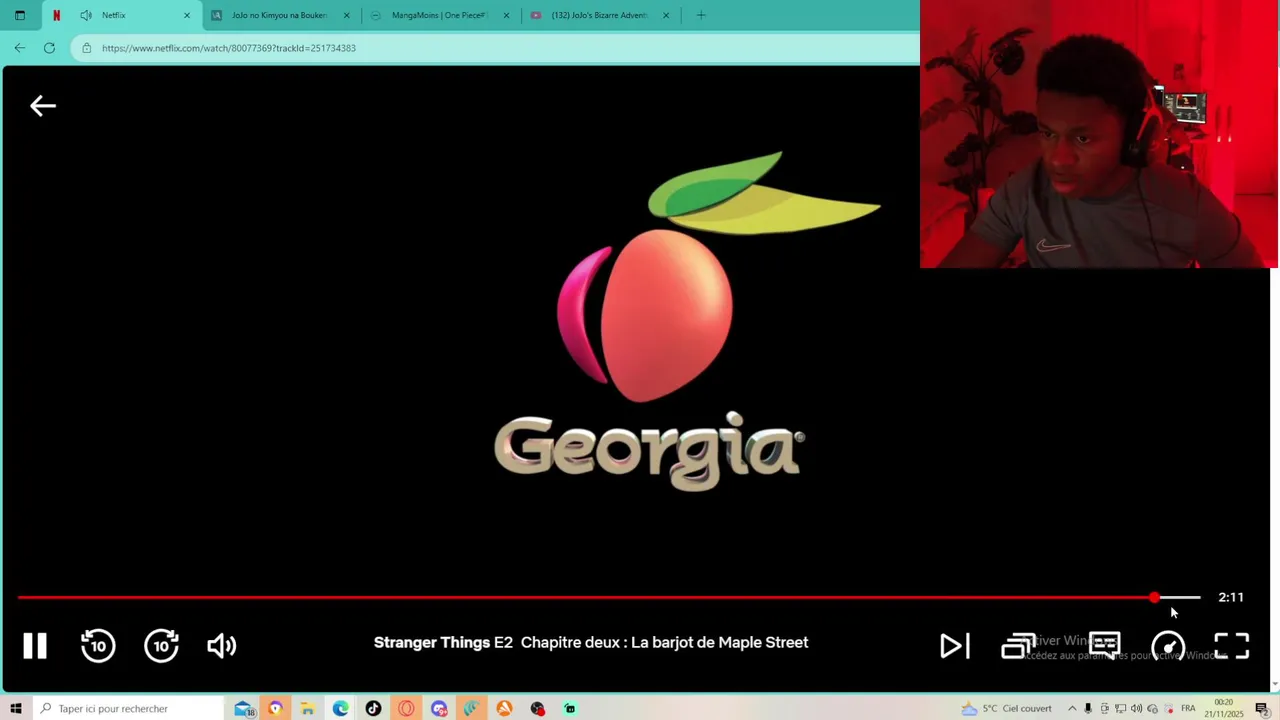Open the tab actions menu icon
The image size is (1280, 720).
click(x=20, y=15)
